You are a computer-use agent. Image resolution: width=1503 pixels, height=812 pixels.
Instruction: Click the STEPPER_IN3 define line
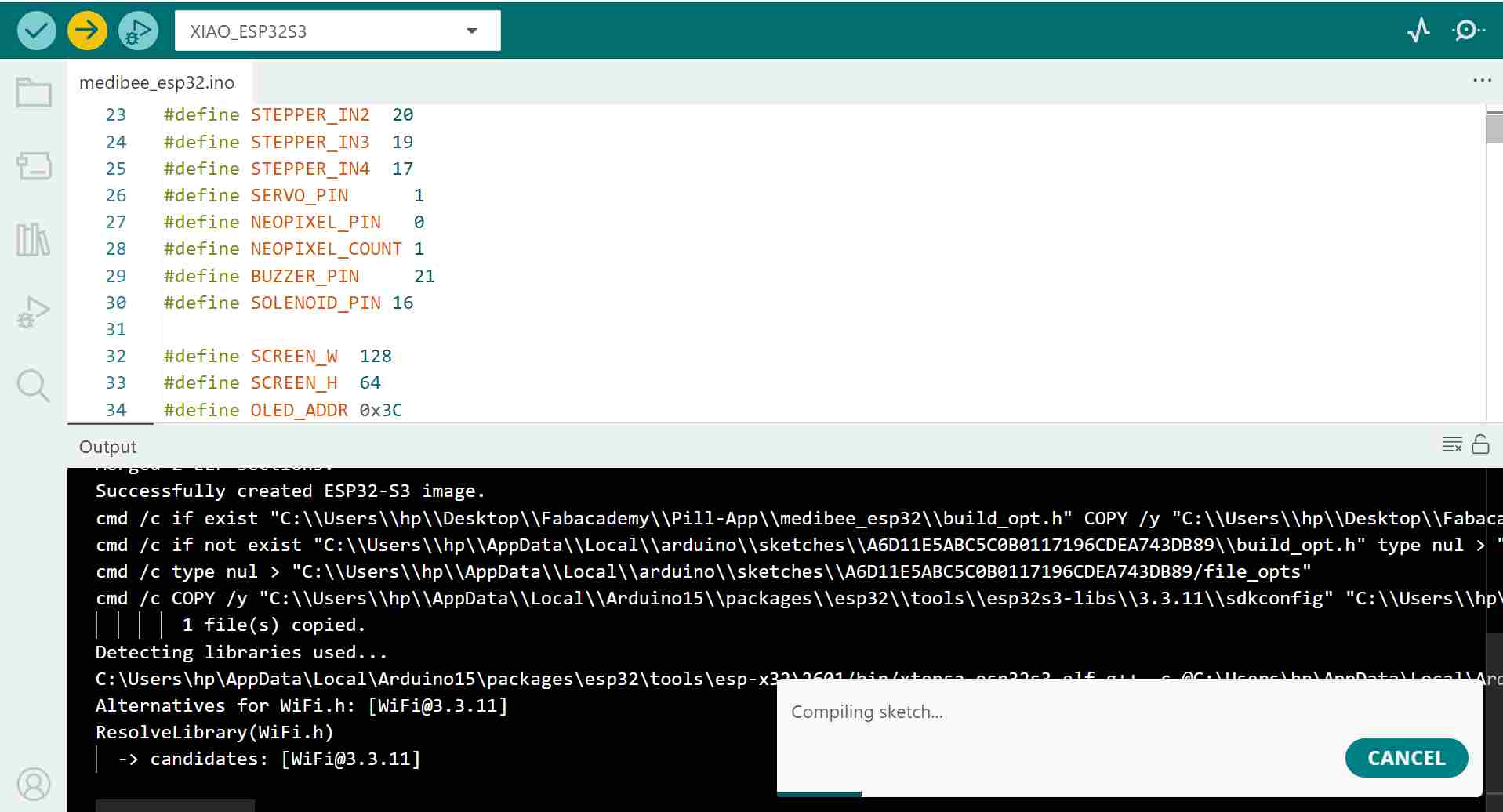click(x=289, y=142)
